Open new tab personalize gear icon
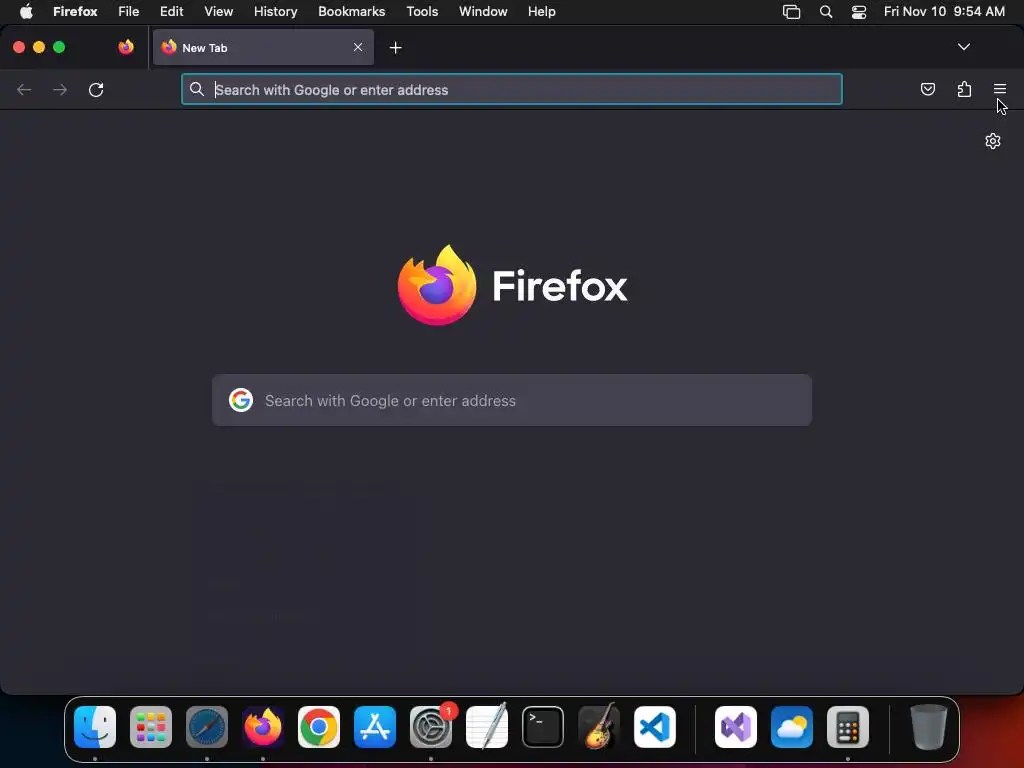 coord(993,141)
